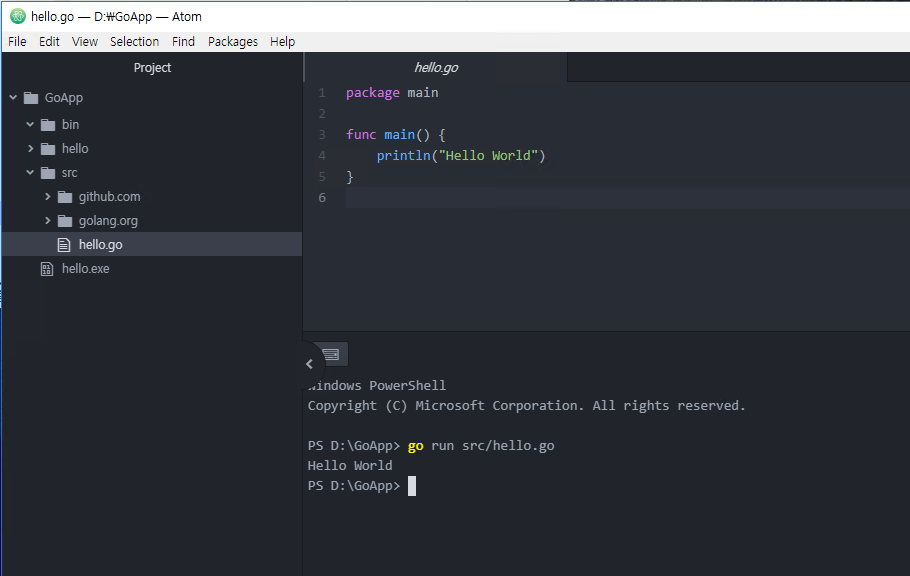Open the Find menu

pos(183,41)
